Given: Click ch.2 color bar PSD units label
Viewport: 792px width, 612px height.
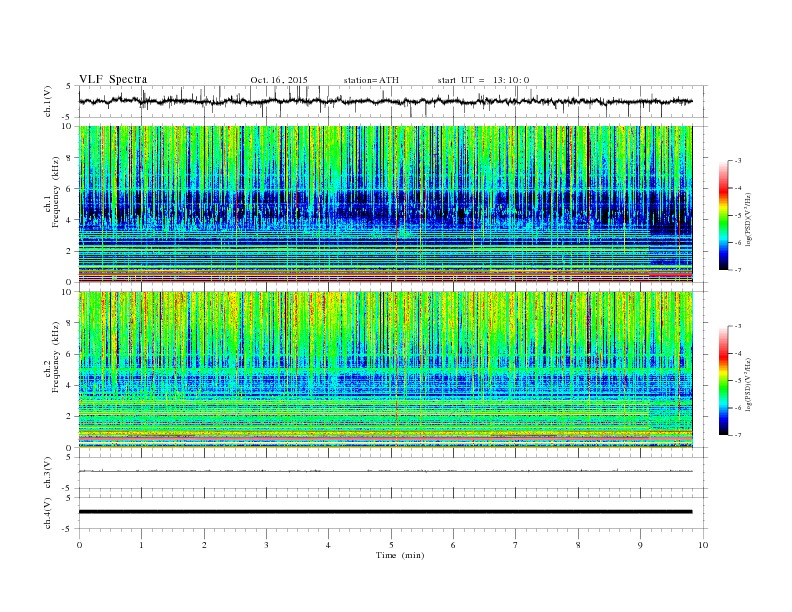Looking at the screenshot, I should pyautogui.click(x=749, y=384).
